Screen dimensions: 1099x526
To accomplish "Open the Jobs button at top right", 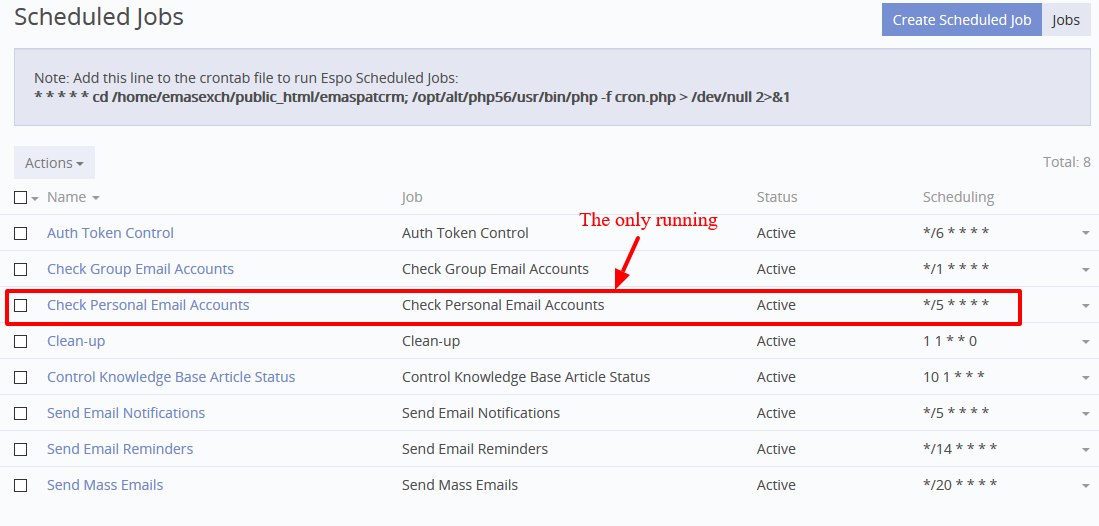I will [1066, 20].
